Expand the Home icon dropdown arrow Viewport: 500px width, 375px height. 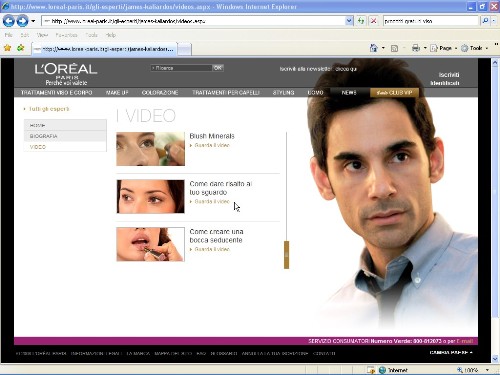click(383, 48)
